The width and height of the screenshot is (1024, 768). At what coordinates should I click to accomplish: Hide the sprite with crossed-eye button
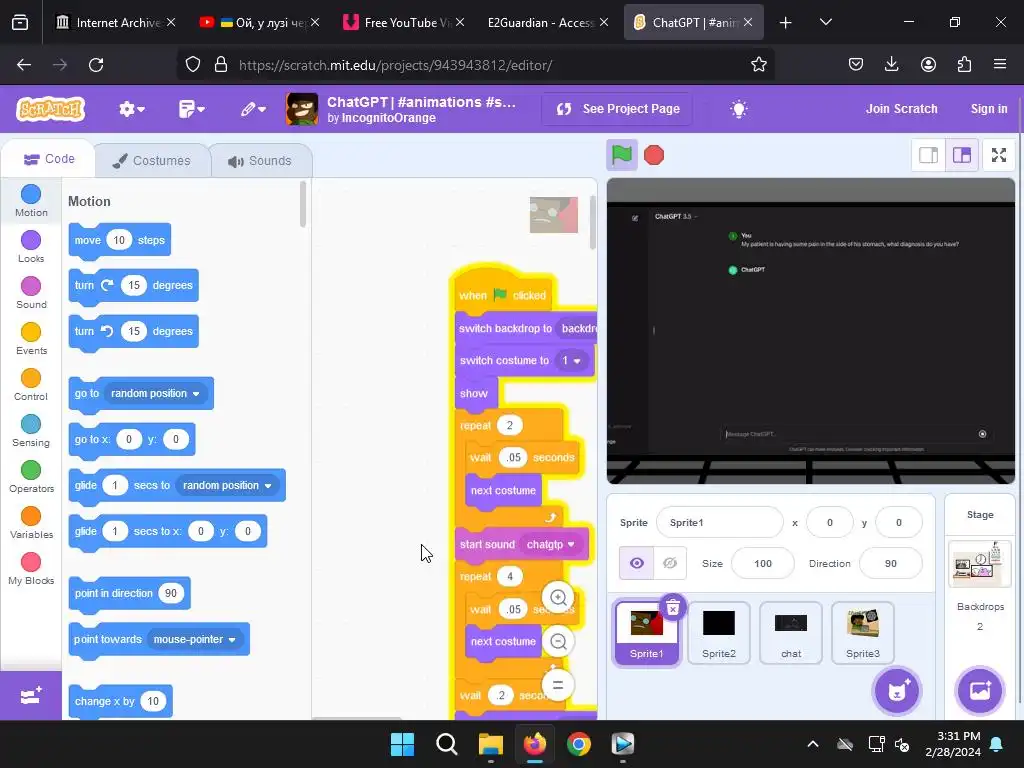[x=670, y=563]
